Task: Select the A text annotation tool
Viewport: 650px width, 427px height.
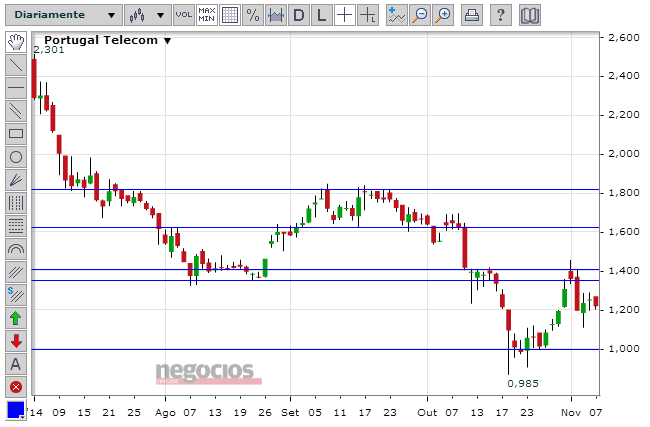Action: (16, 364)
